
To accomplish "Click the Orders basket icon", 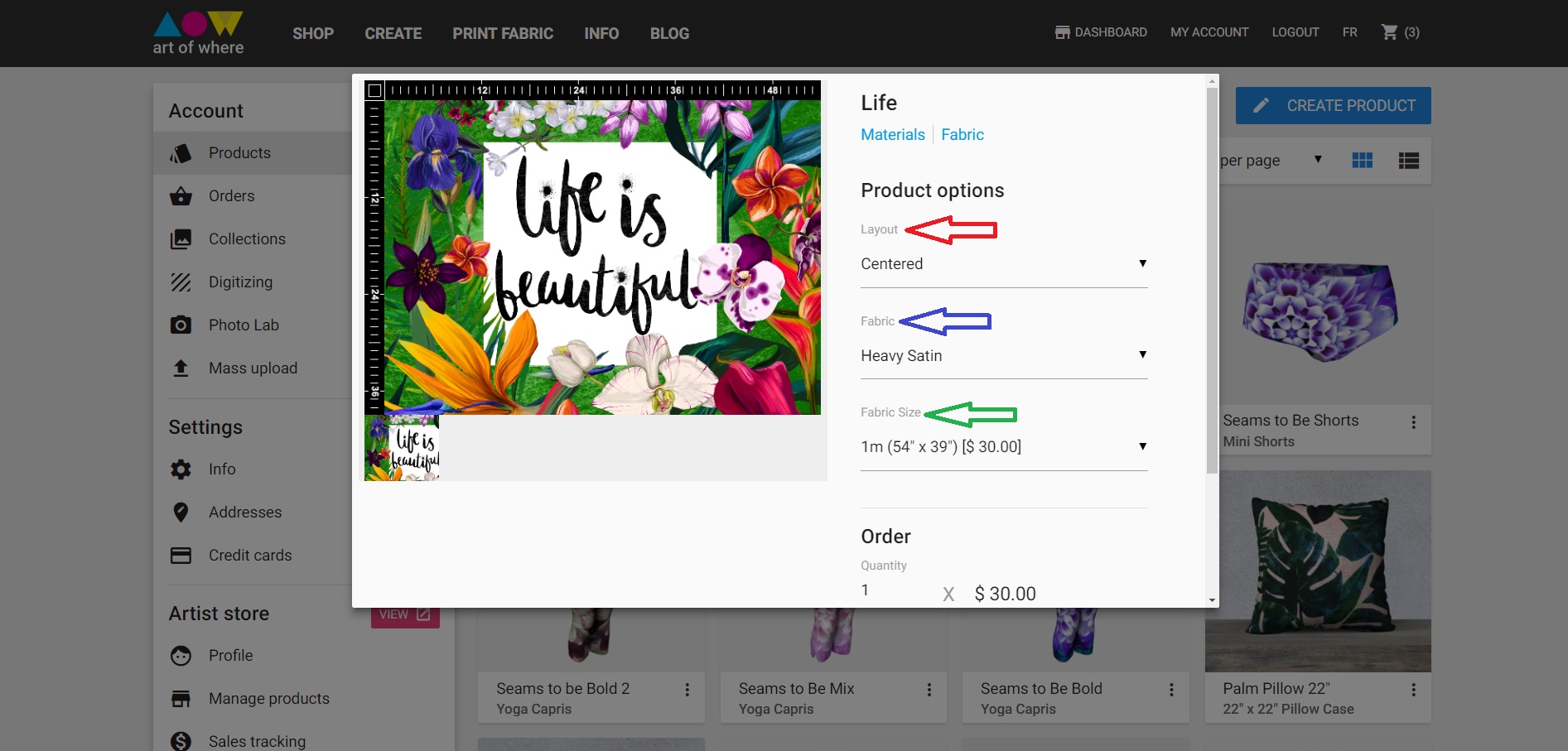I will 181,196.
